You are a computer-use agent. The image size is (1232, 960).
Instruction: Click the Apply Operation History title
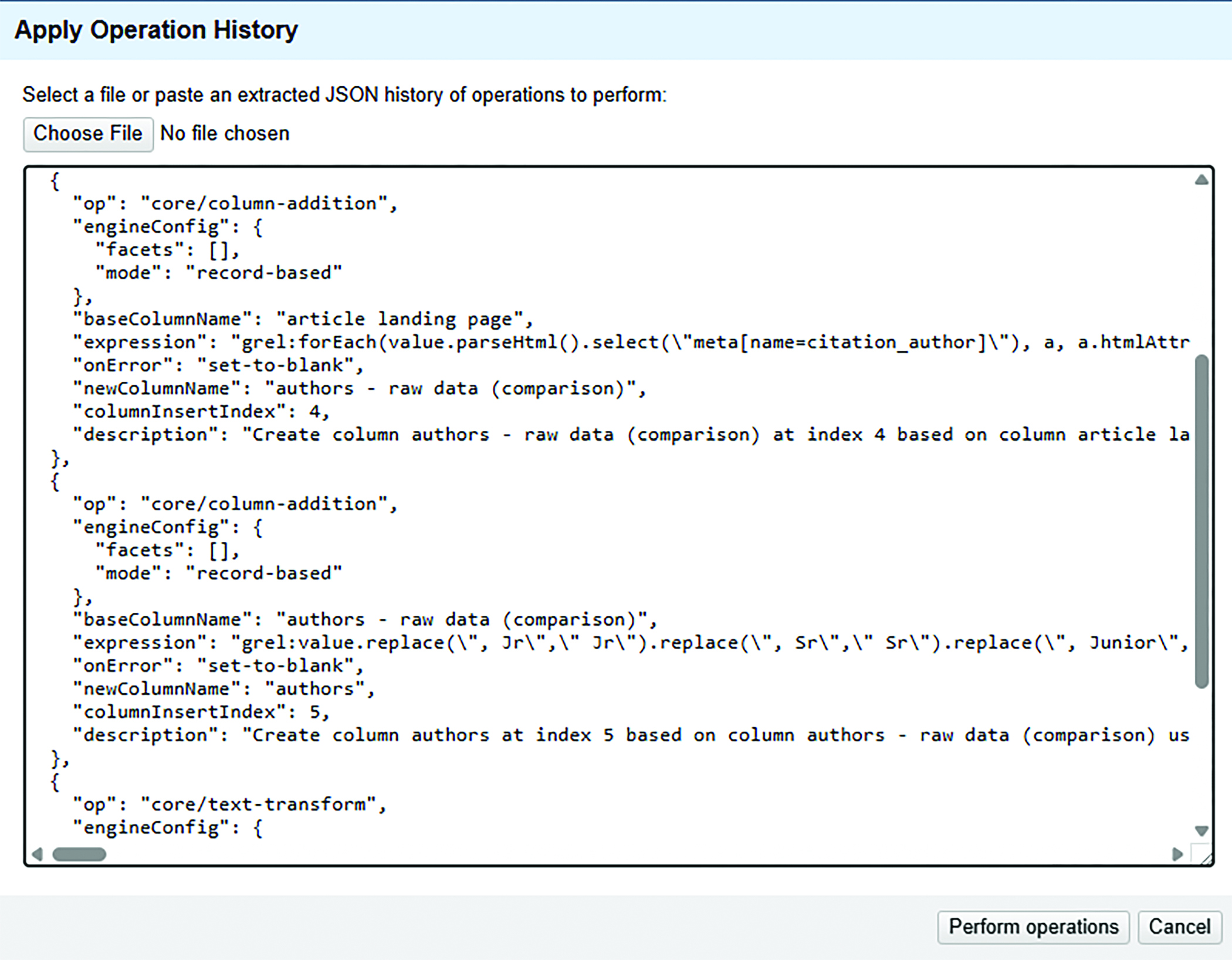click(156, 30)
